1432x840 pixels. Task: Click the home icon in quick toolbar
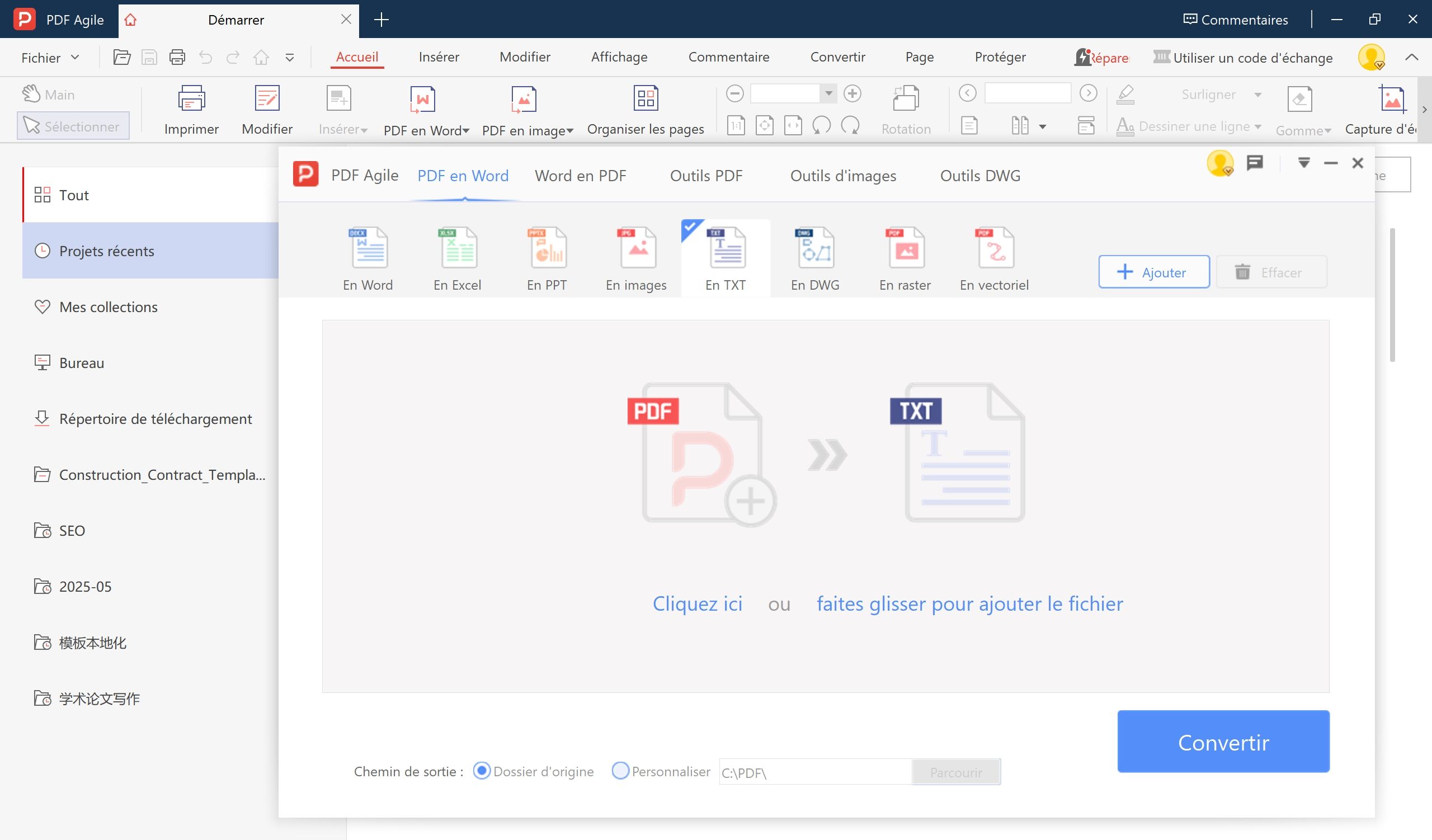coord(261,58)
